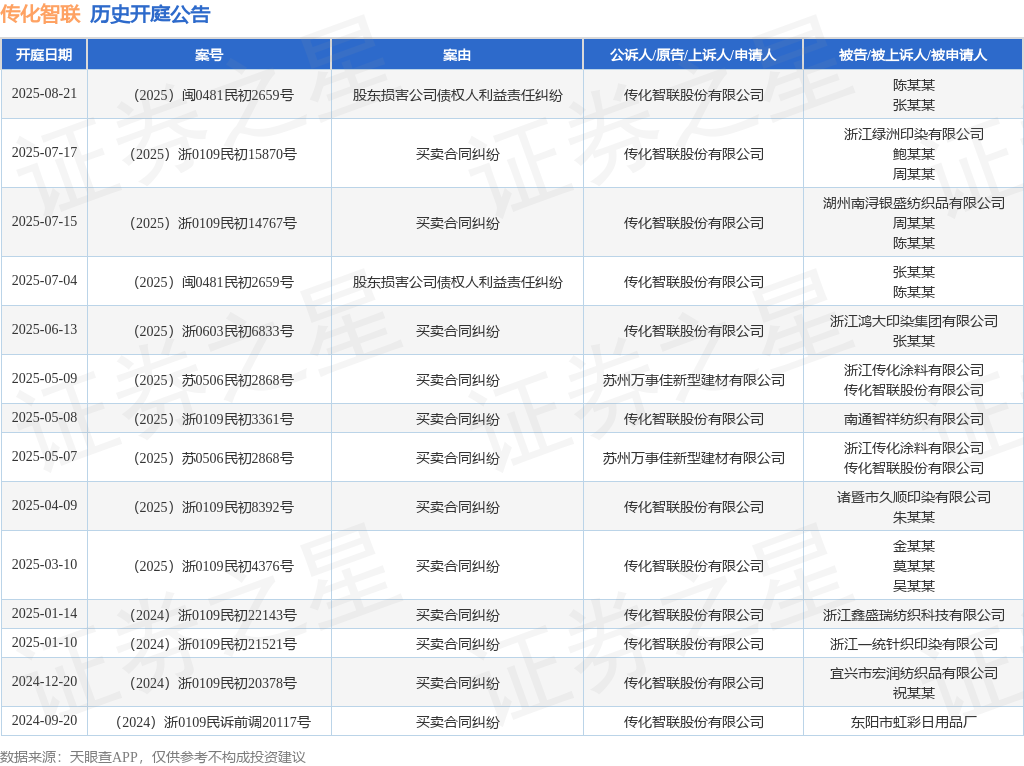Click defendant 诸暨市久顺印染有限公司
Image resolution: width=1024 pixels, height=766 pixels.
pos(914,498)
